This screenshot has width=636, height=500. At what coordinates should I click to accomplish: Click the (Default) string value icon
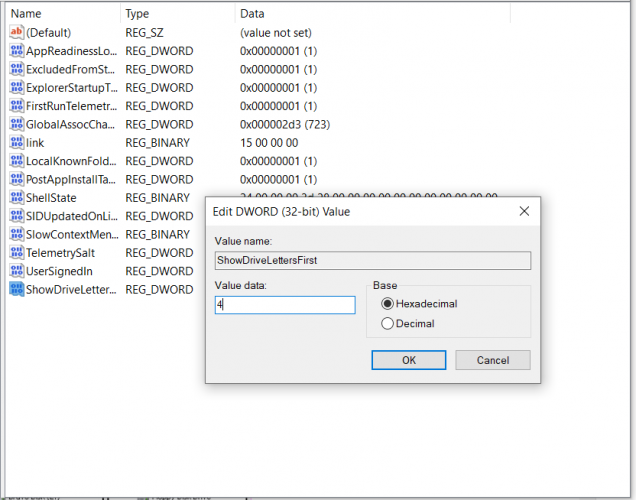tap(17, 32)
